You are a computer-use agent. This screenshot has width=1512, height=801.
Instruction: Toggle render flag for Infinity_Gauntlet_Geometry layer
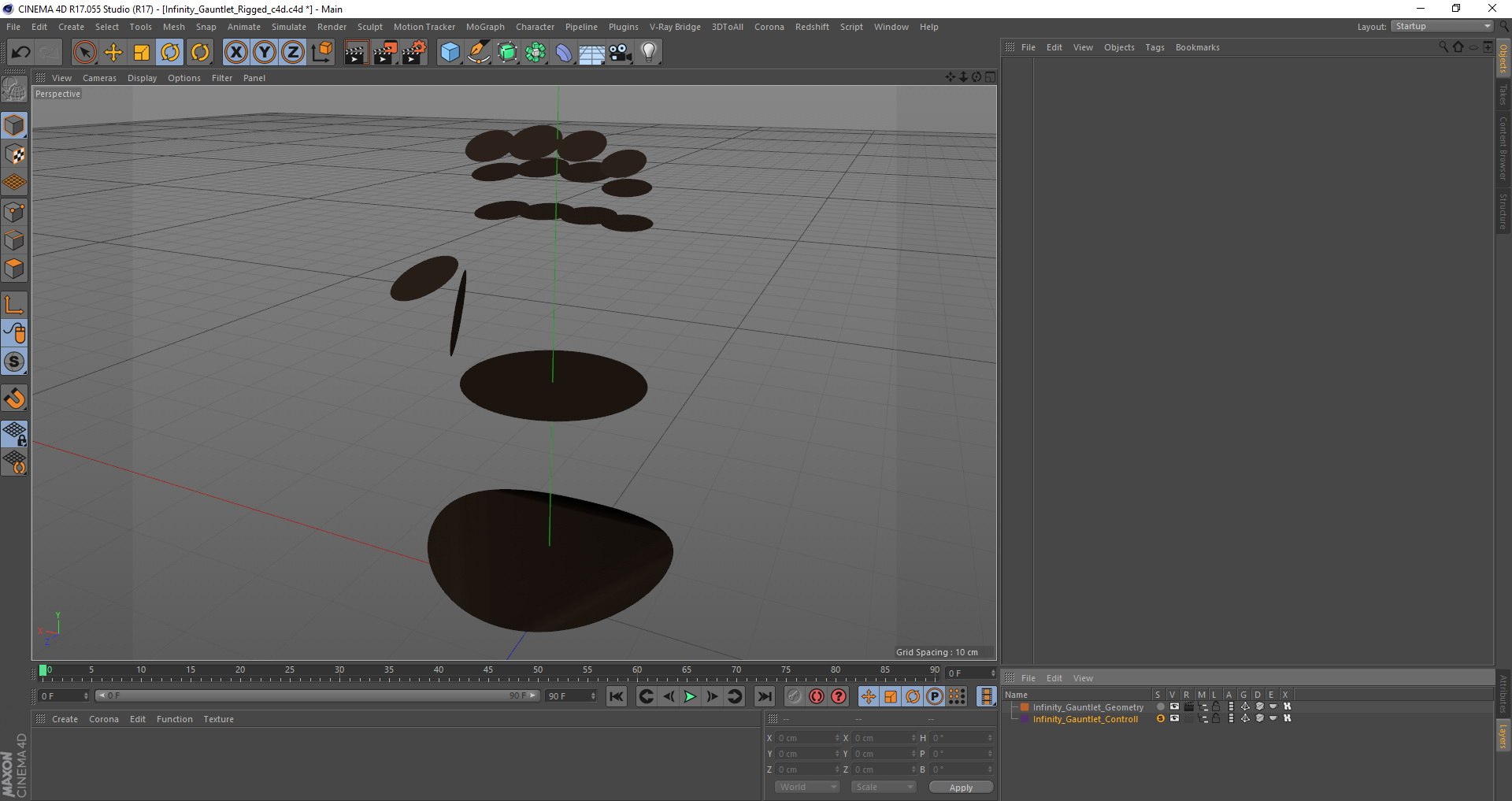tap(1188, 706)
